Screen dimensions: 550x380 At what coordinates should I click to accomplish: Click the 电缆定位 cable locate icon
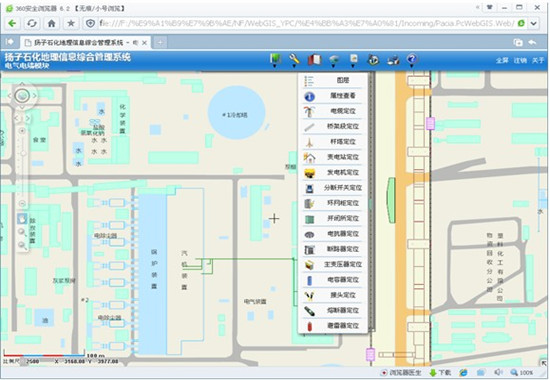tap(309, 112)
